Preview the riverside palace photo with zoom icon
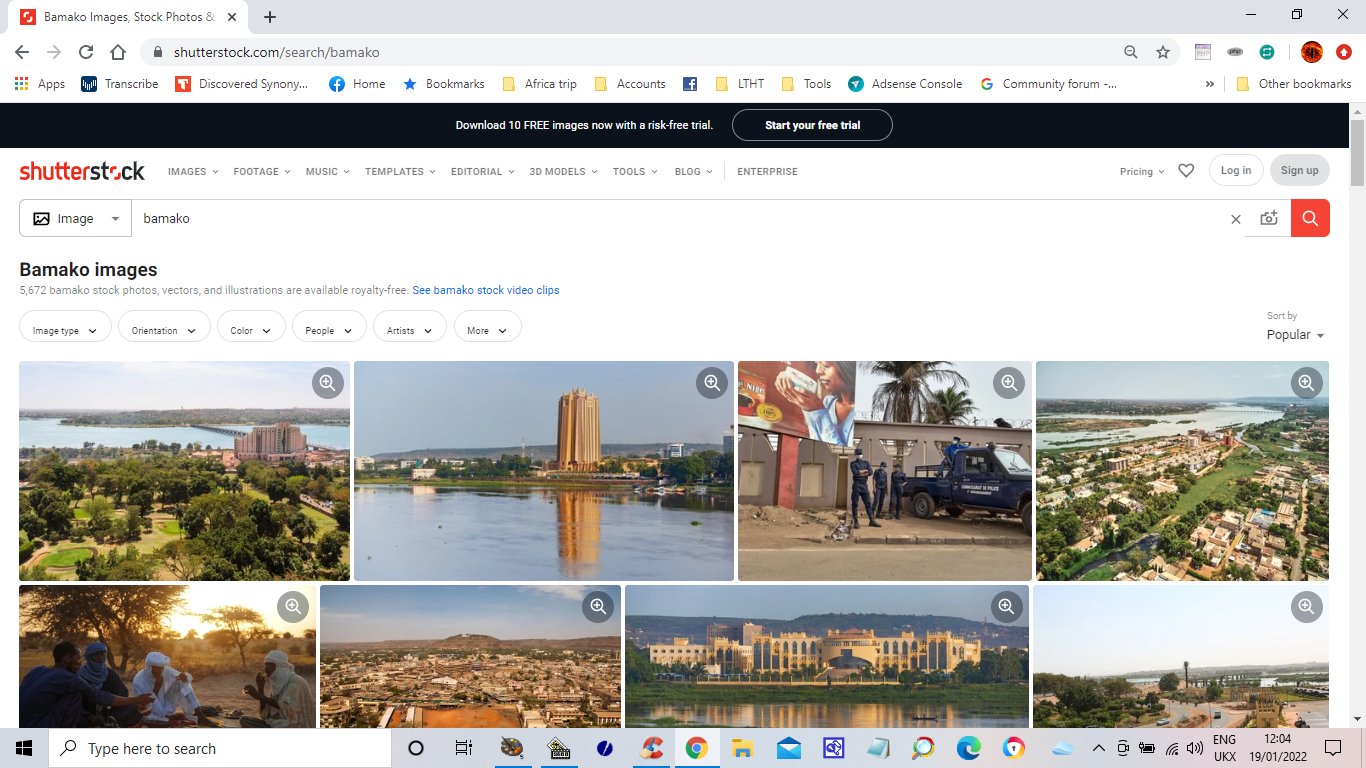Viewport: 1366px width, 768px height. pyautogui.click(x=1006, y=606)
